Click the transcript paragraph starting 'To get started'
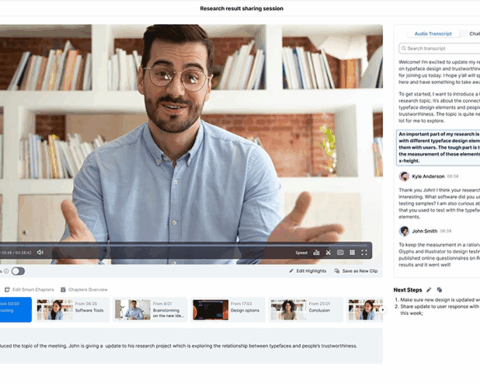 coord(439,107)
